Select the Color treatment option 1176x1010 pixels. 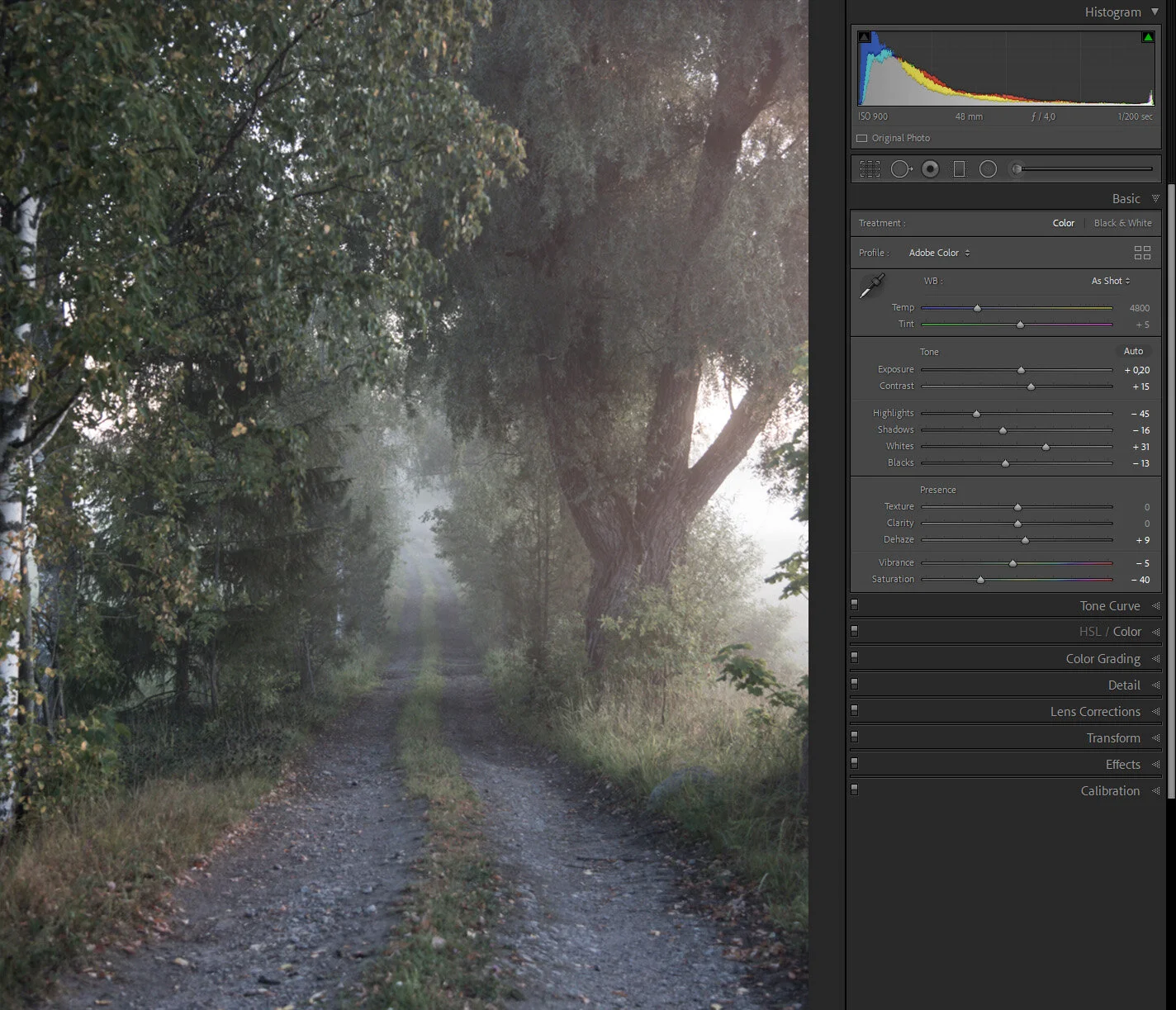[1063, 223]
